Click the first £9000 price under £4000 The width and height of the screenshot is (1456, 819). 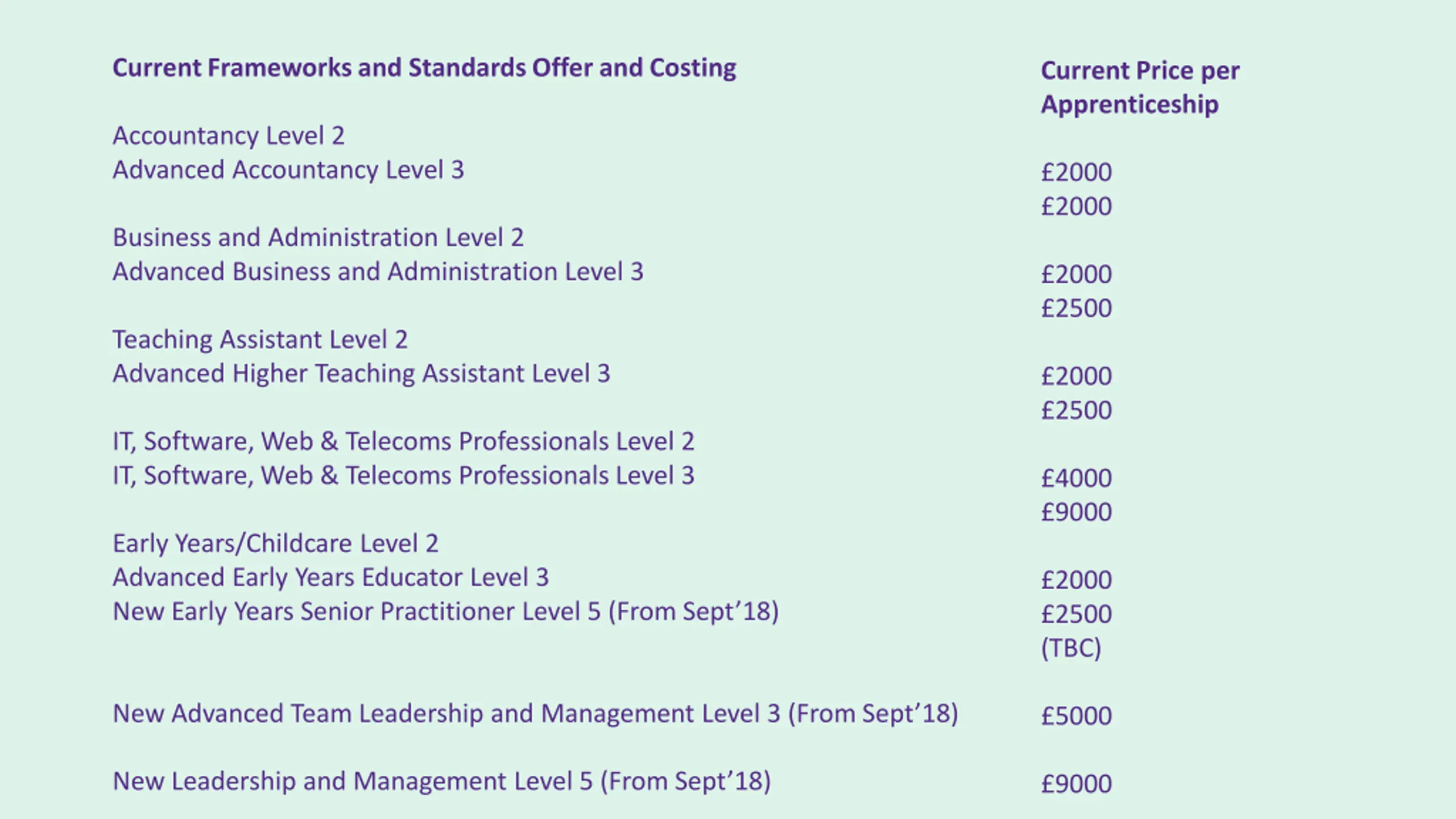point(1076,512)
